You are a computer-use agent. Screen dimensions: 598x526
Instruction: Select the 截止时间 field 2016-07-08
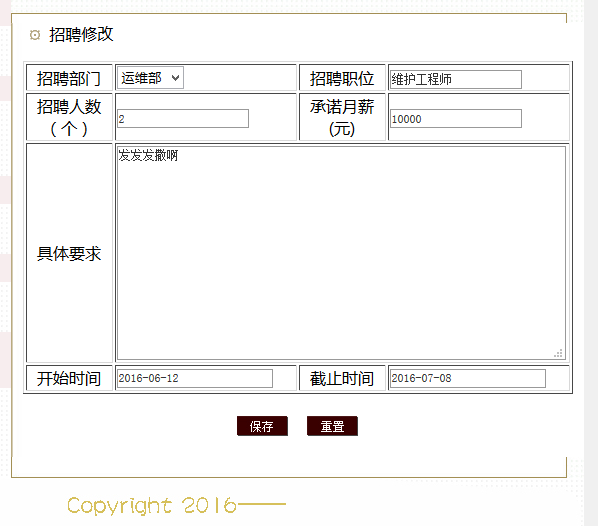pos(468,378)
